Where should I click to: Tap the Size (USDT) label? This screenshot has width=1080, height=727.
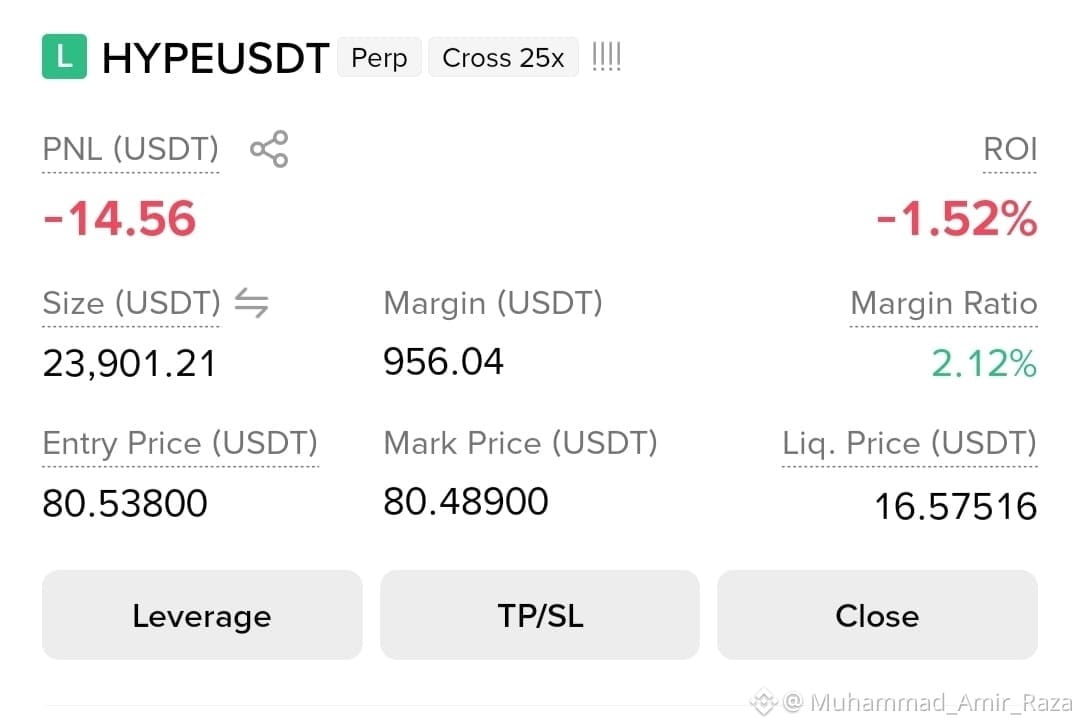pos(132,303)
